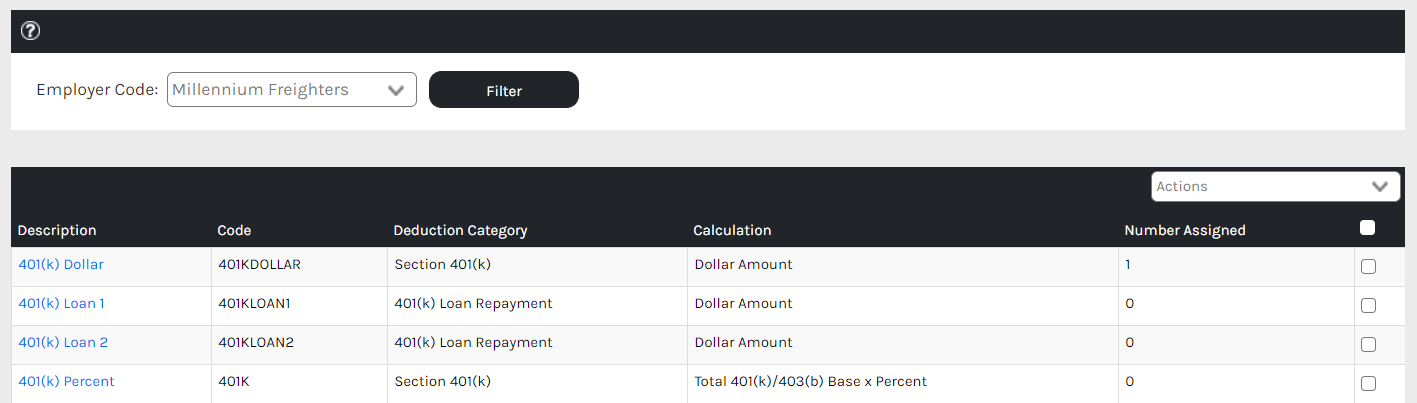Sort by Number Assigned column header
This screenshot has height=403, width=1417.
[1185, 231]
